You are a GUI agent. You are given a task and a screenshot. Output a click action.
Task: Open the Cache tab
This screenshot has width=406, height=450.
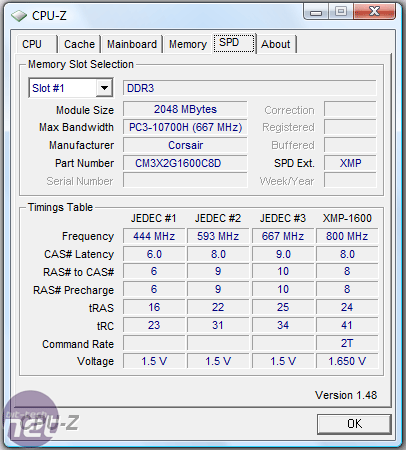point(79,44)
